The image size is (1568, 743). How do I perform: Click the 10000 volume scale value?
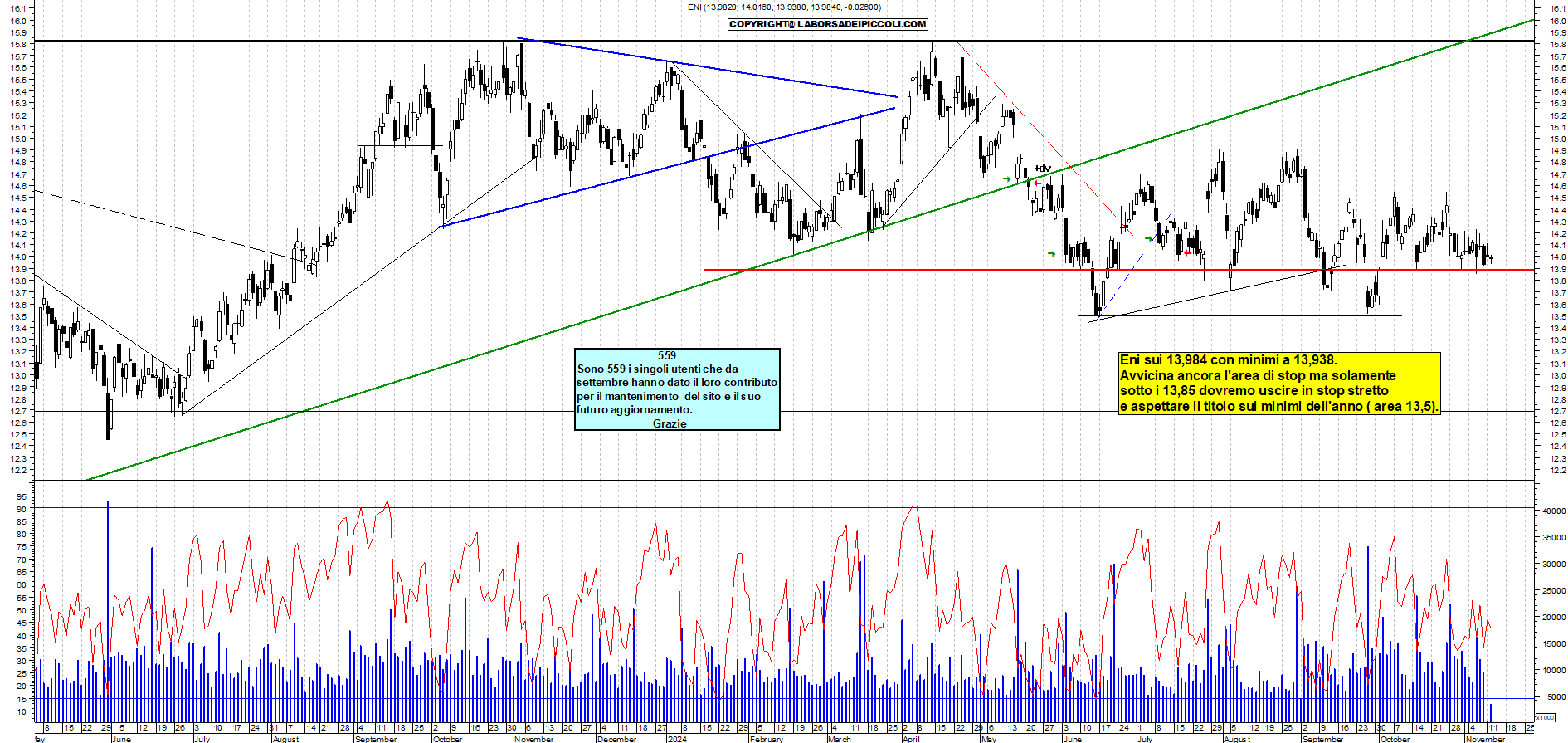click(x=1554, y=671)
